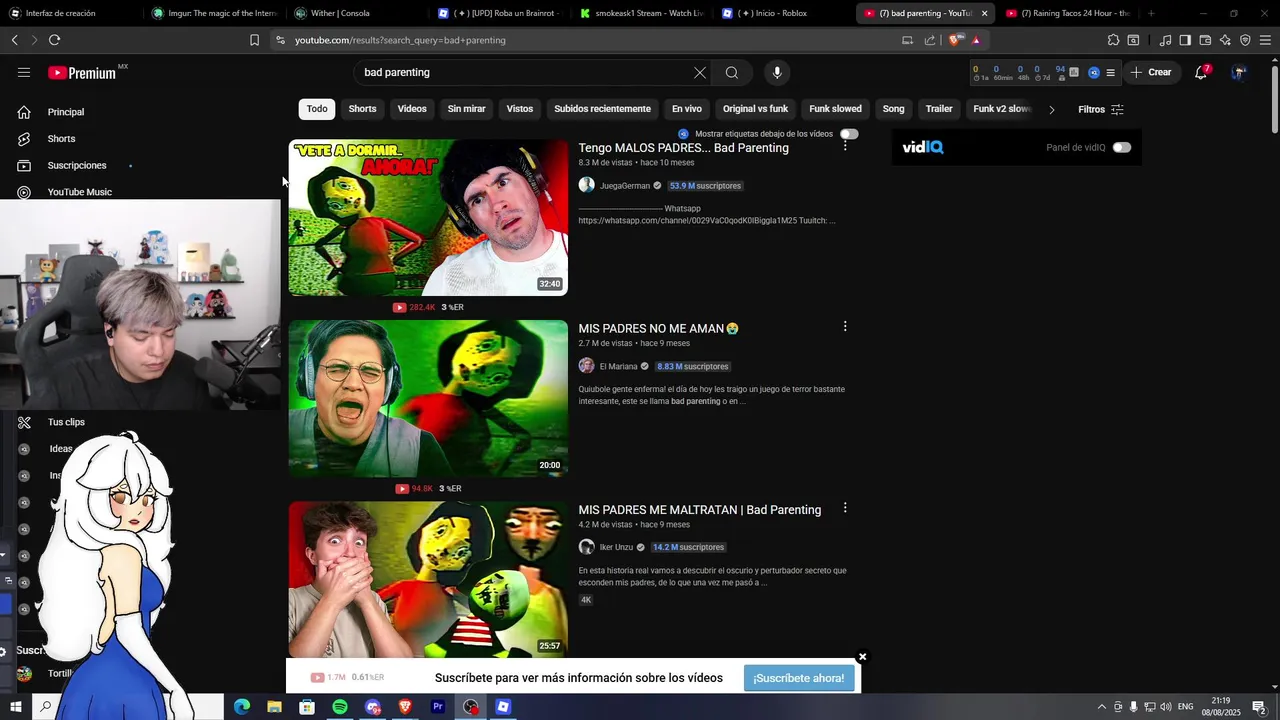Open the Filtros filter panel
1280x720 pixels.
click(1101, 109)
